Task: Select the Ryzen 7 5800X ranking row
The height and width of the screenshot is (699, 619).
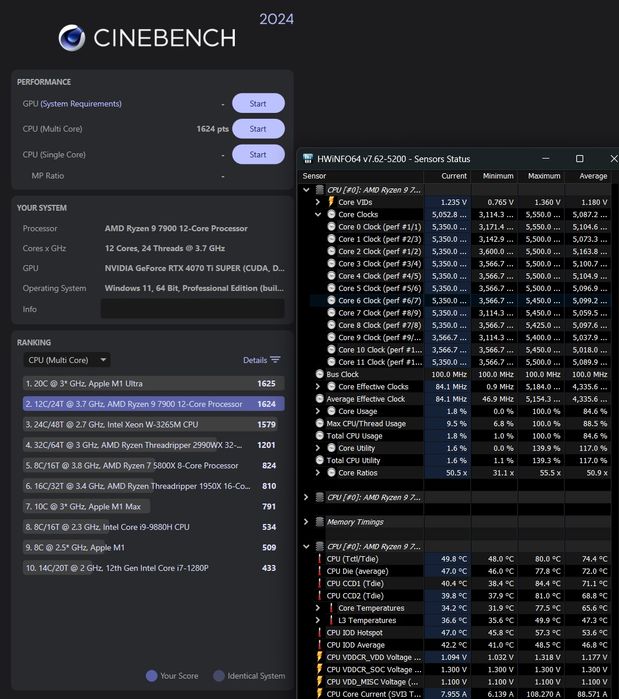Action: (x=153, y=465)
